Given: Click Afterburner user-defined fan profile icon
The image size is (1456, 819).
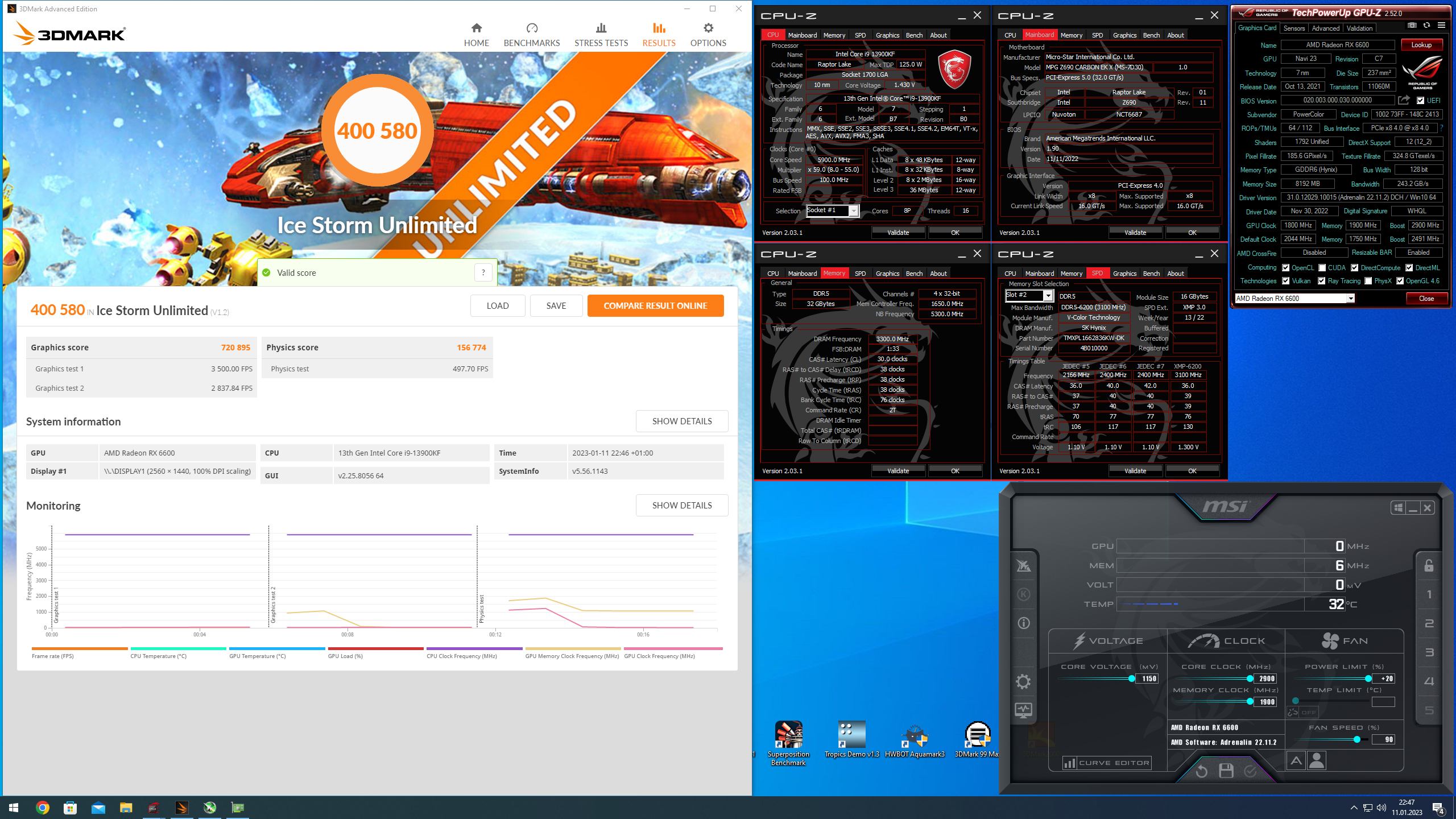Looking at the screenshot, I should 1317,760.
